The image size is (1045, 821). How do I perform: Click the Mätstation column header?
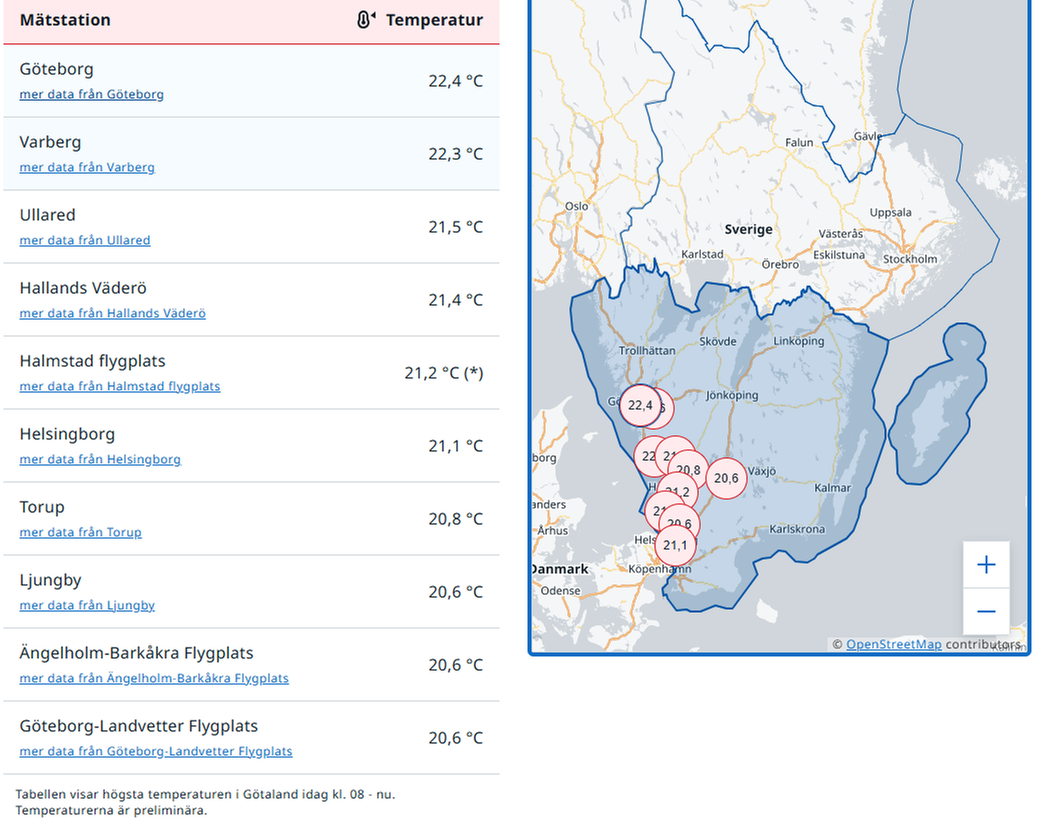[65, 20]
